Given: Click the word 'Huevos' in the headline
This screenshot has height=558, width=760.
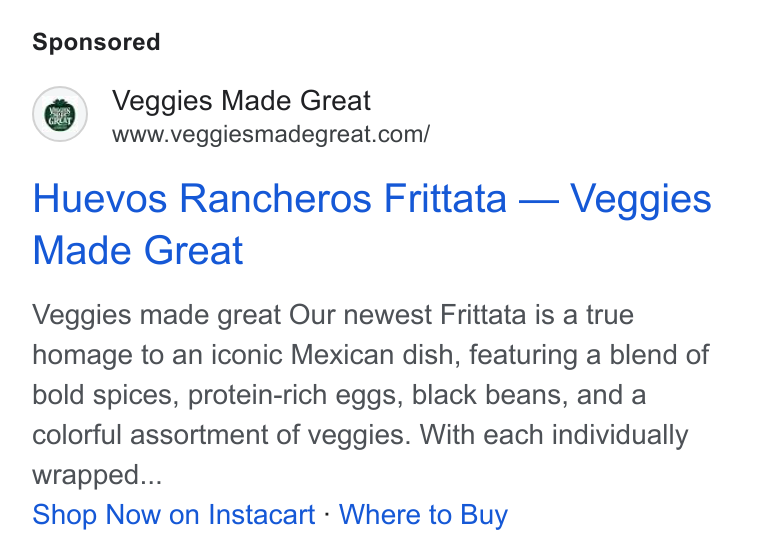Looking at the screenshot, I should 99,198.
